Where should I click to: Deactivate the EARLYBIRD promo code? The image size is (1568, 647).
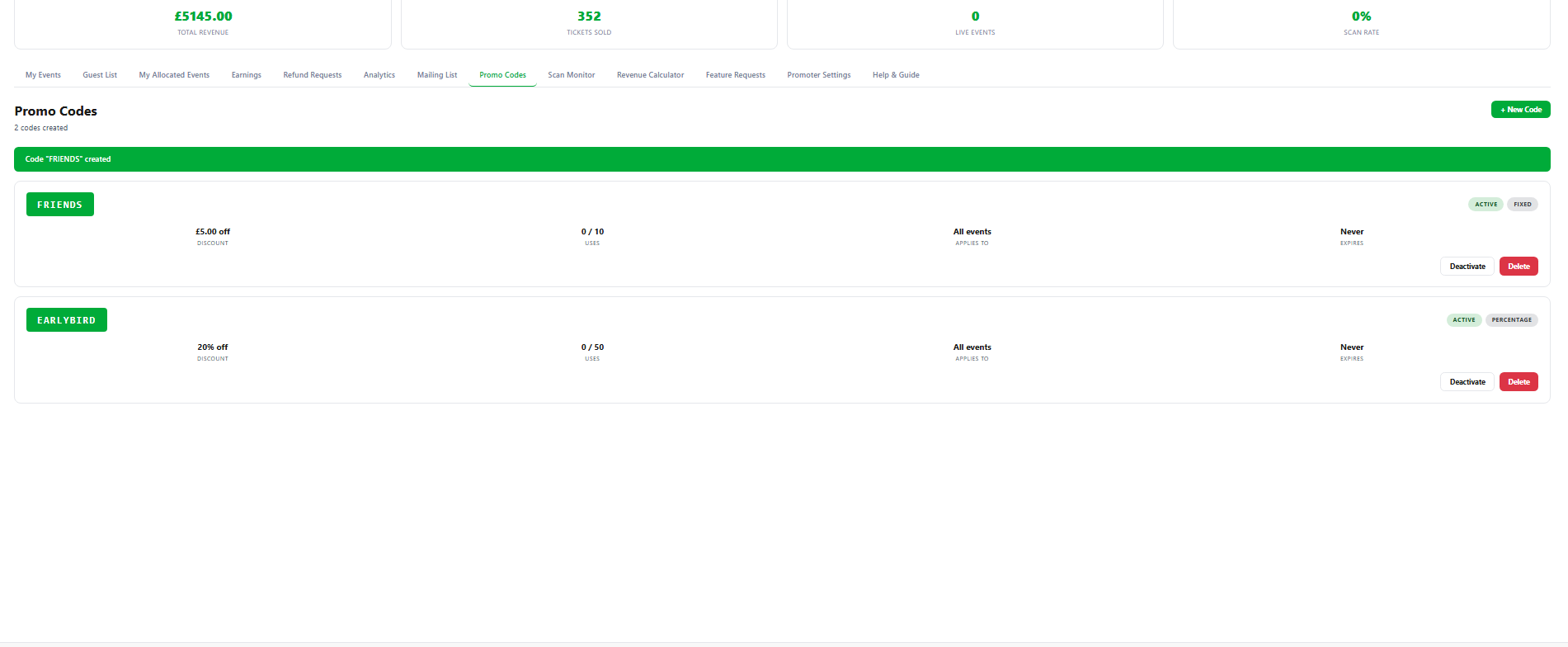[1467, 382]
